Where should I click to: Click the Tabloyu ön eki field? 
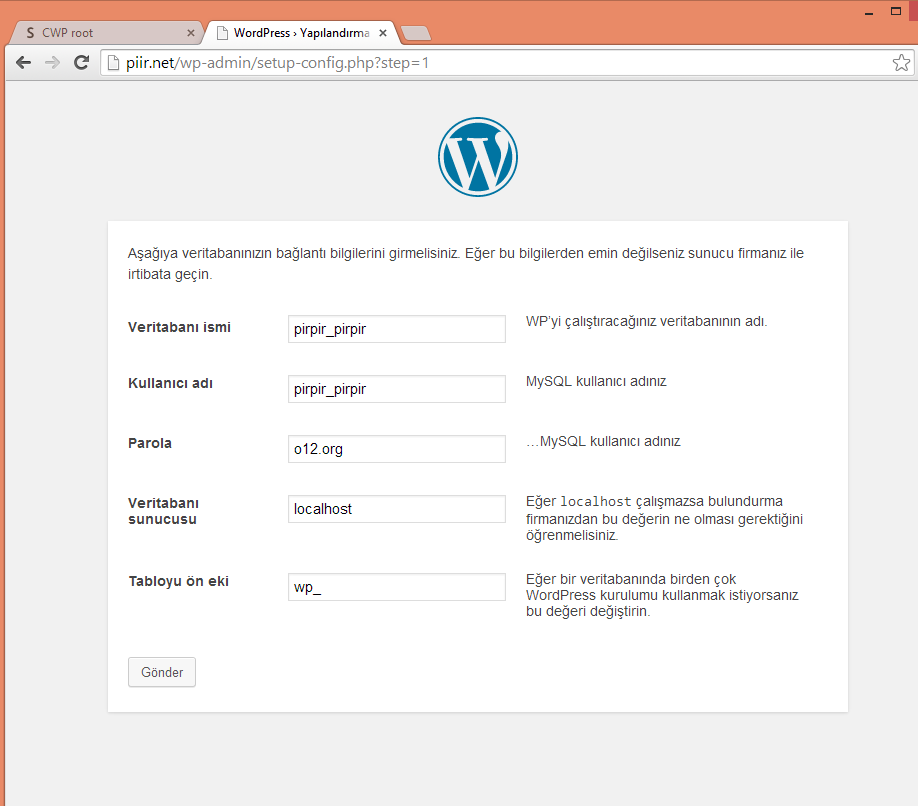tap(396, 587)
